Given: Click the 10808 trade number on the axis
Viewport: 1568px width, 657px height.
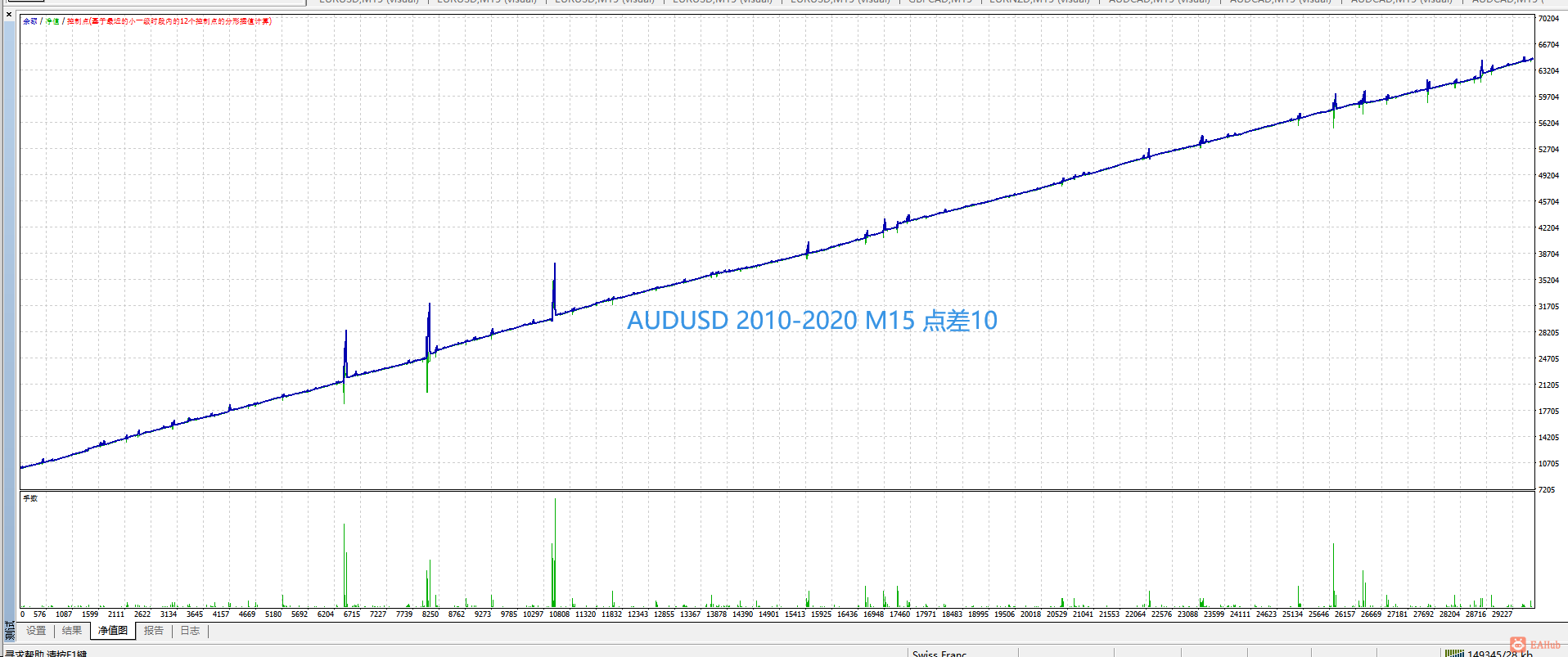Looking at the screenshot, I should pyautogui.click(x=559, y=614).
